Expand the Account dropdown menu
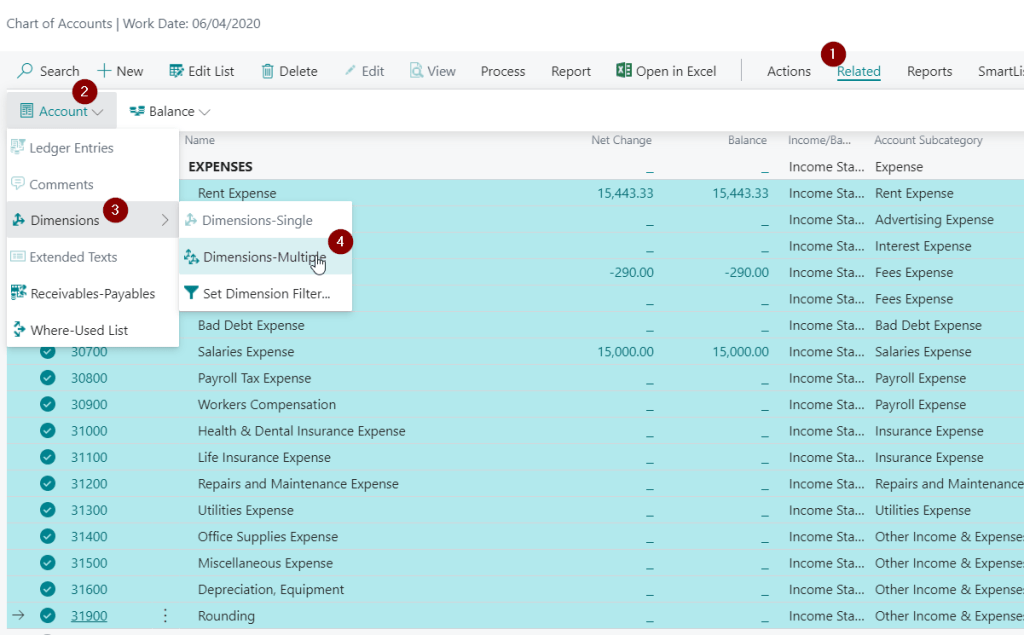The height and width of the screenshot is (635, 1024). coord(62,111)
